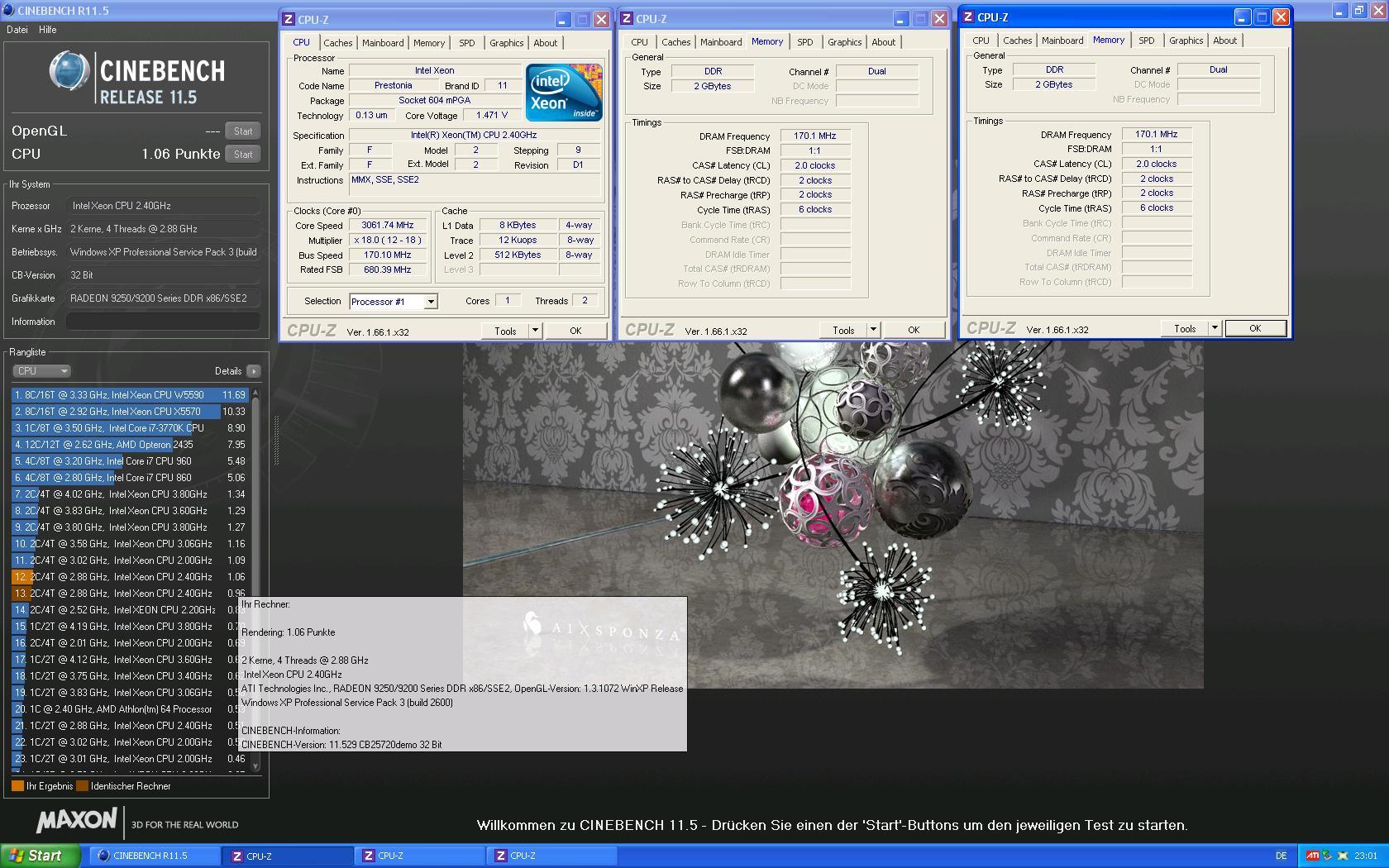1389x868 pixels.
Task: Select ranking row Core i7 CPU 860
Action: [130, 478]
